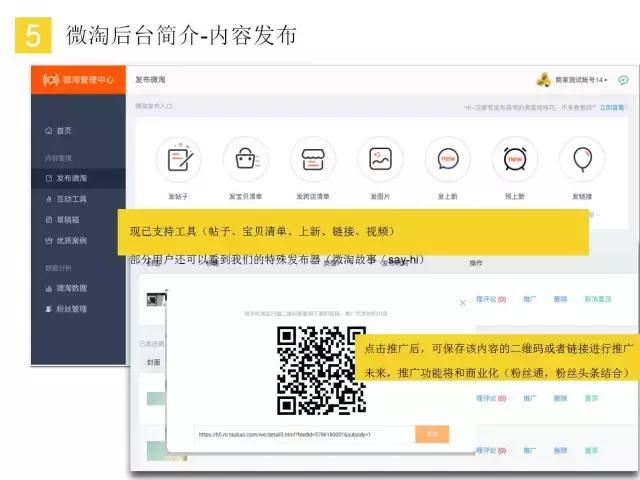This screenshot has width=640, height=480.
Task: Open the chat bubble icon beside account name
Action: click(x=623, y=80)
